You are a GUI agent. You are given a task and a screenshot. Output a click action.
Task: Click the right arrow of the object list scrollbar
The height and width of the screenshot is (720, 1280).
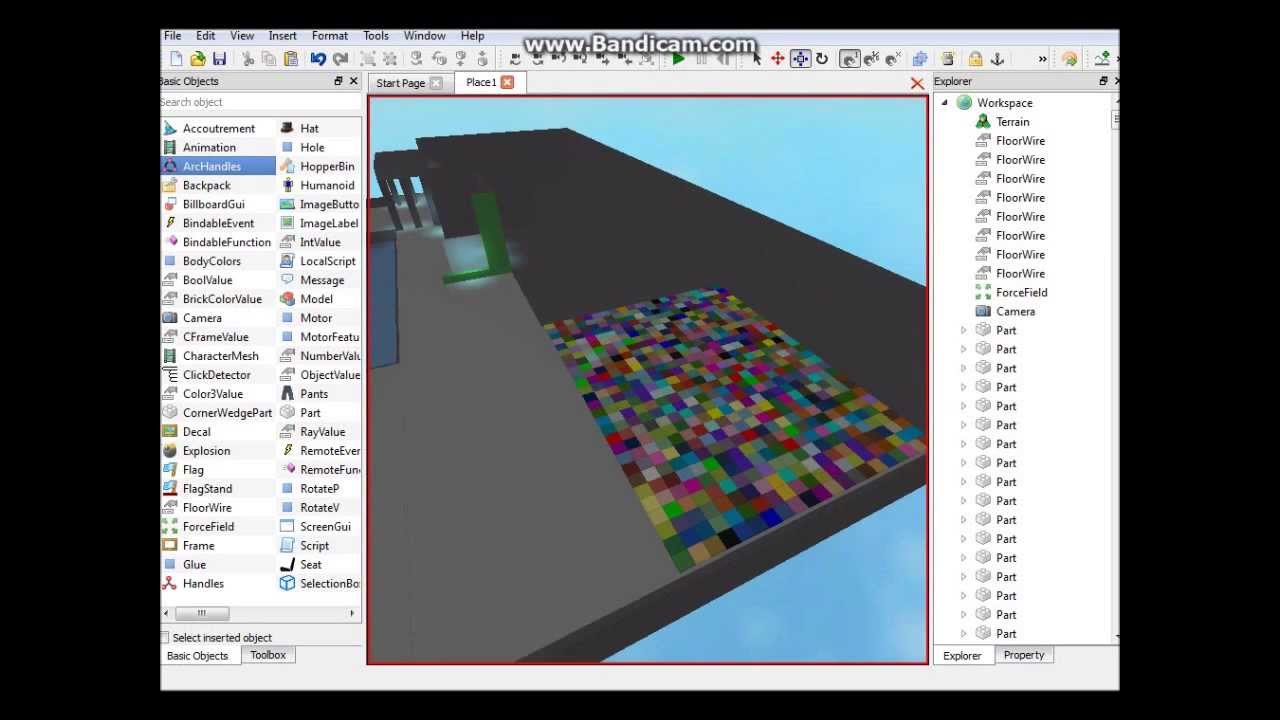coord(352,613)
